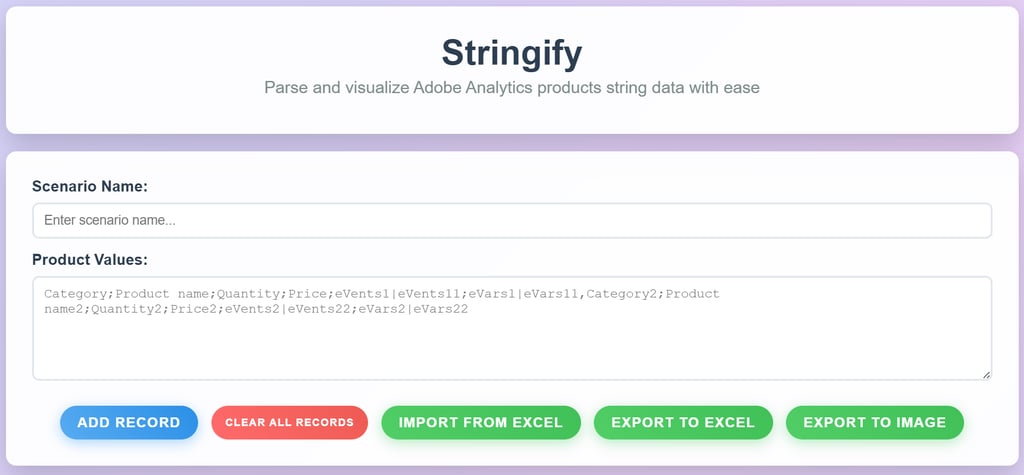Click the "Product Values:" label
This screenshot has width=1024, height=475.
click(90, 260)
